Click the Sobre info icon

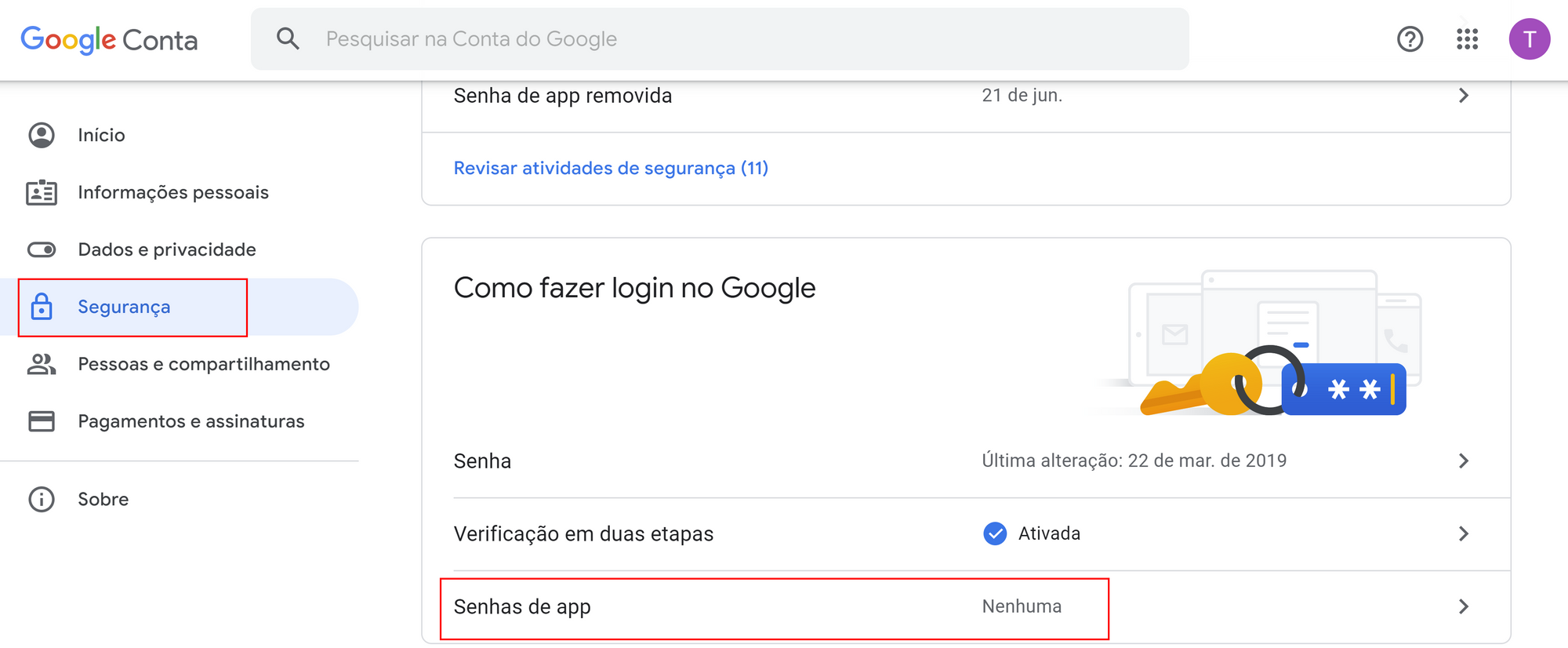42,499
